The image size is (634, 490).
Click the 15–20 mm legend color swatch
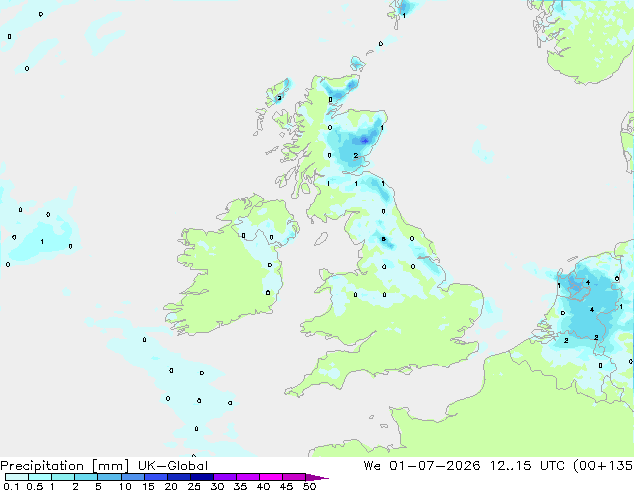(155, 477)
